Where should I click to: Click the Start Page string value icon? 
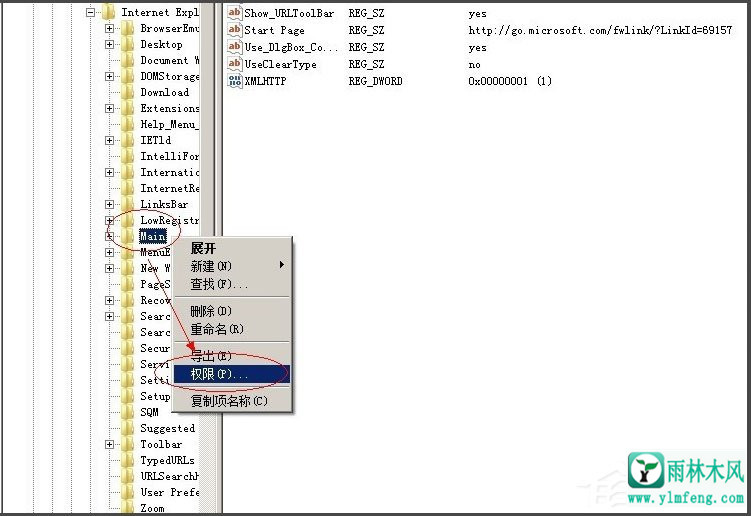(234, 30)
